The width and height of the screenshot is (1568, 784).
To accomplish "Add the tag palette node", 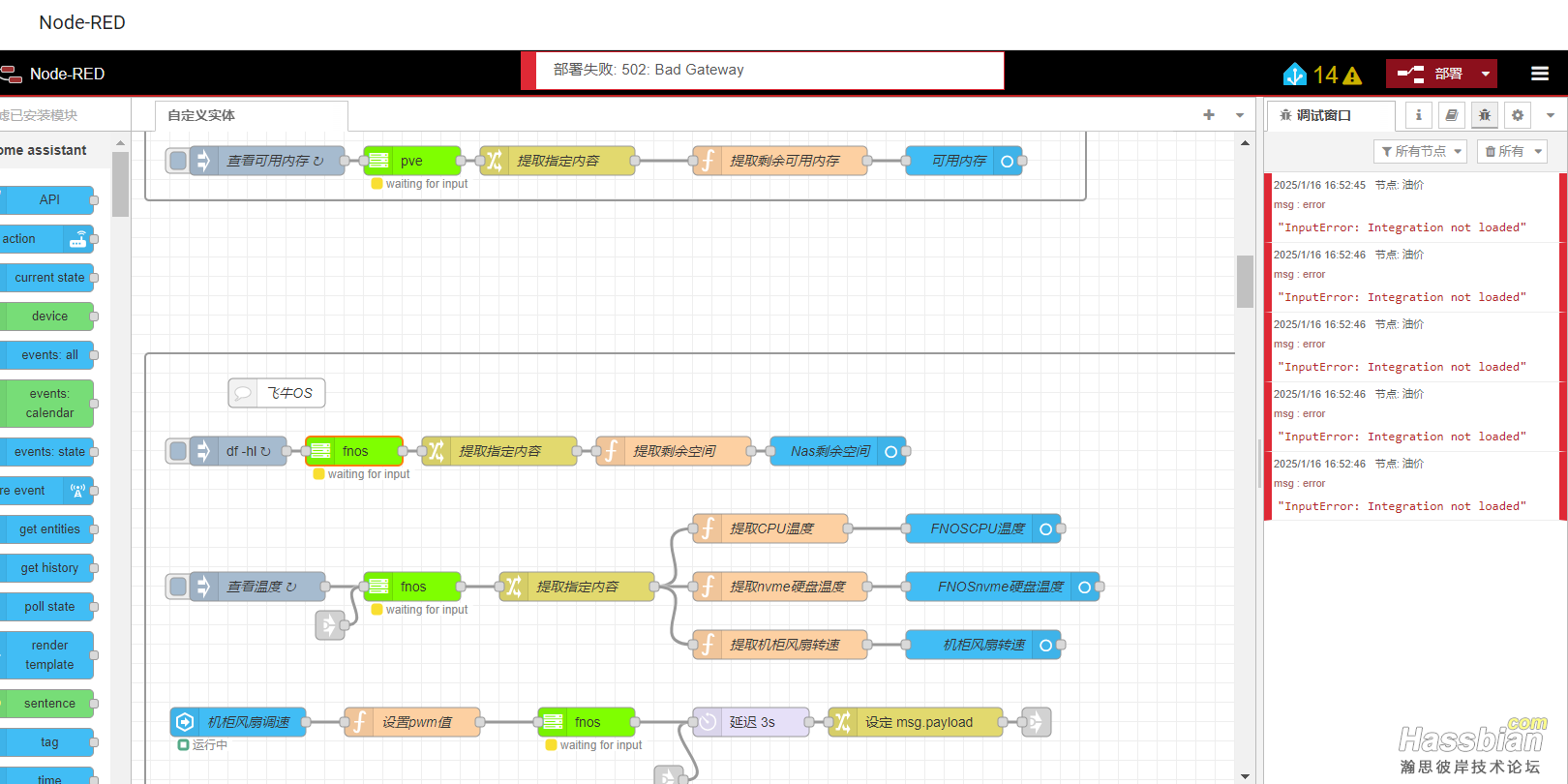I will point(47,742).
